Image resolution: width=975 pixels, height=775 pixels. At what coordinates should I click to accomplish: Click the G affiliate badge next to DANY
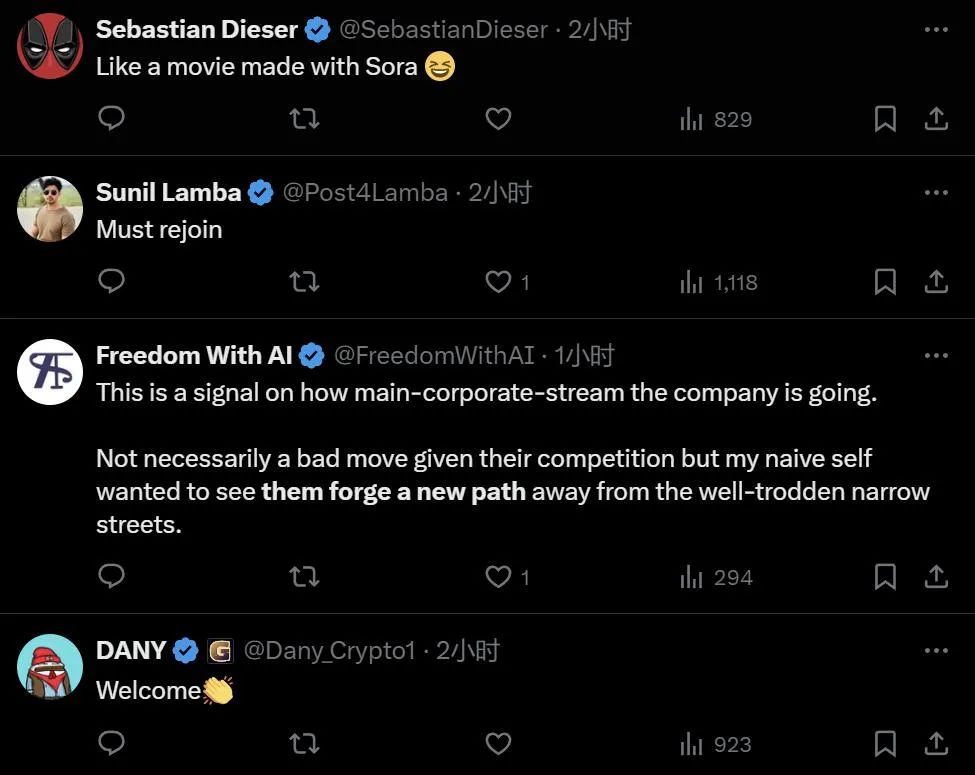[219, 651]
